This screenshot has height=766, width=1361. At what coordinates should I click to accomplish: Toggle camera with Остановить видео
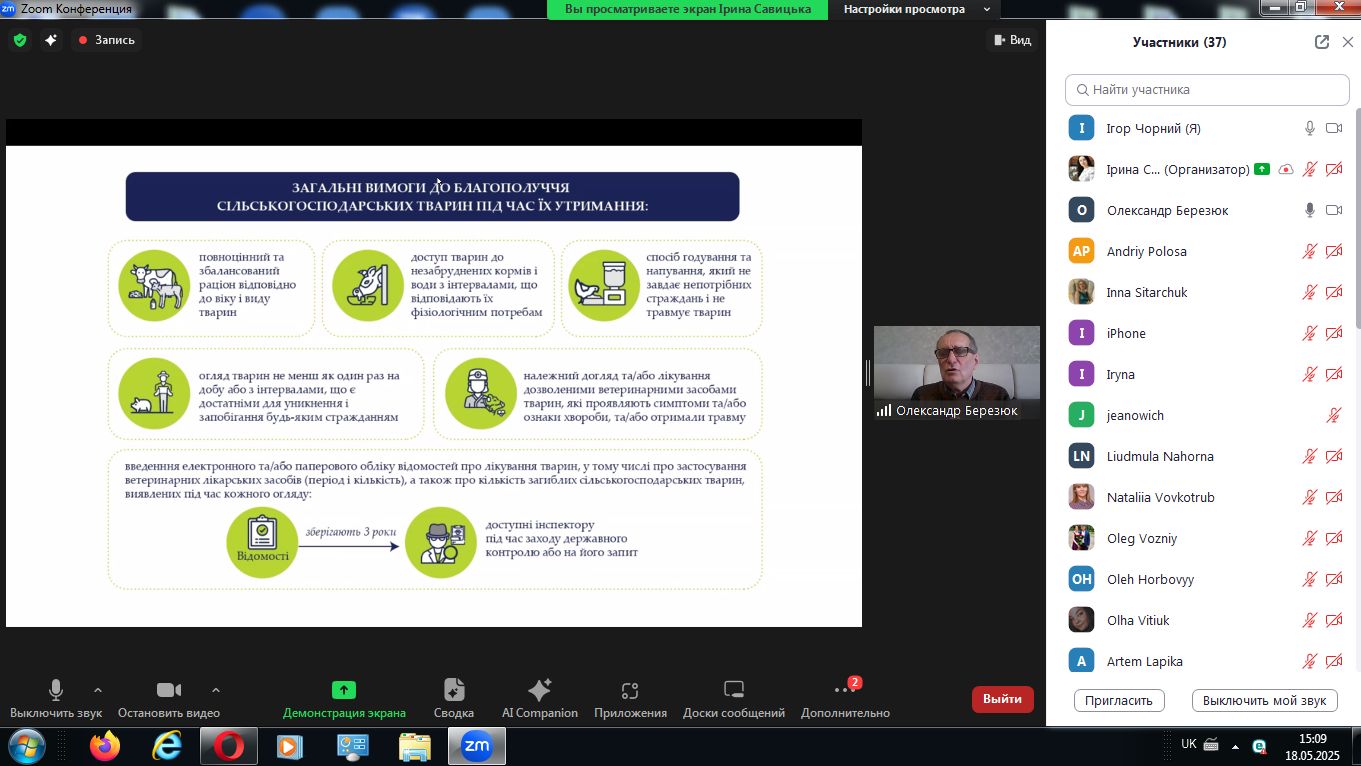coord(169,698)
